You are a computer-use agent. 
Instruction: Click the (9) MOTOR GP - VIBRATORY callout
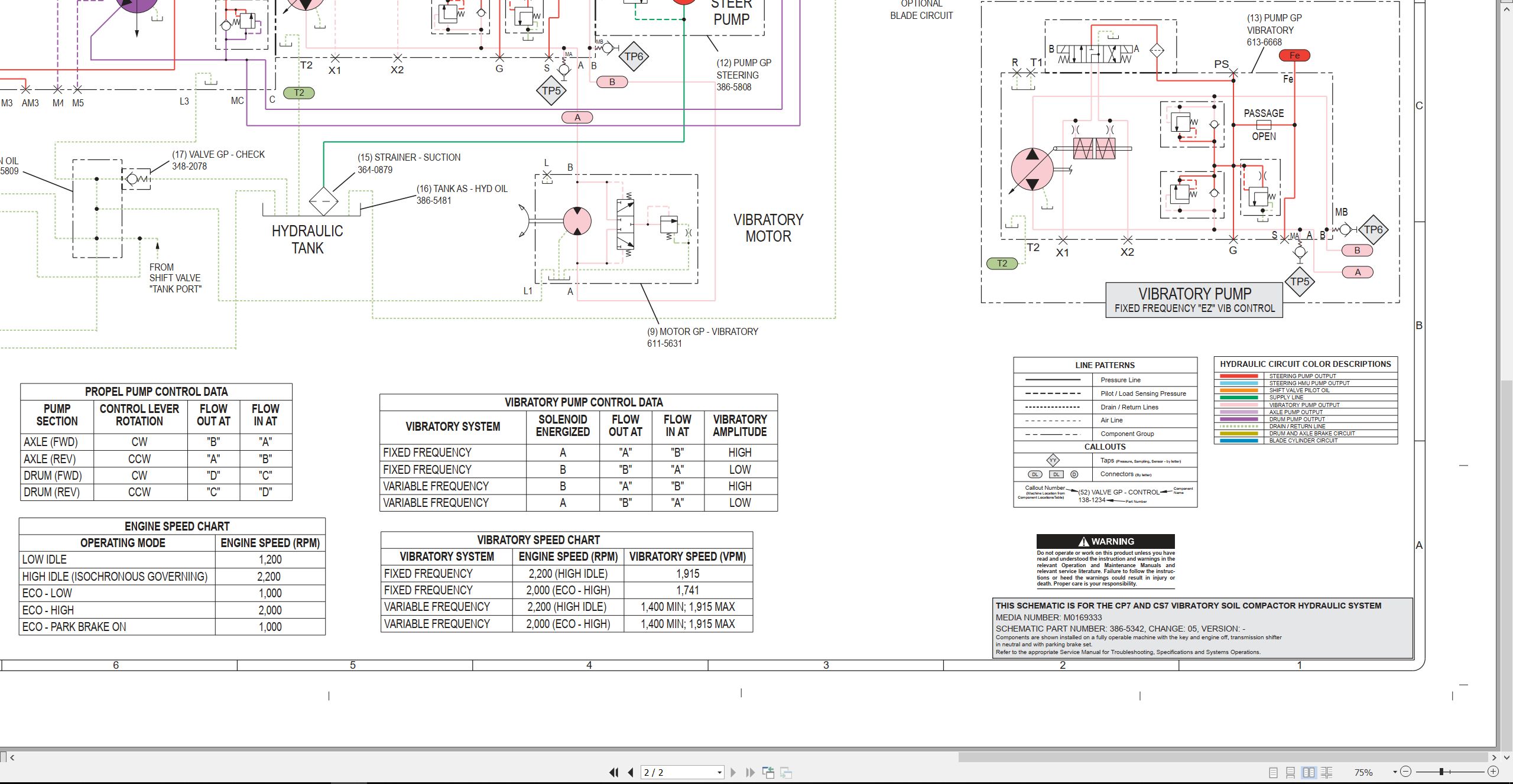(x=702, y=337)
